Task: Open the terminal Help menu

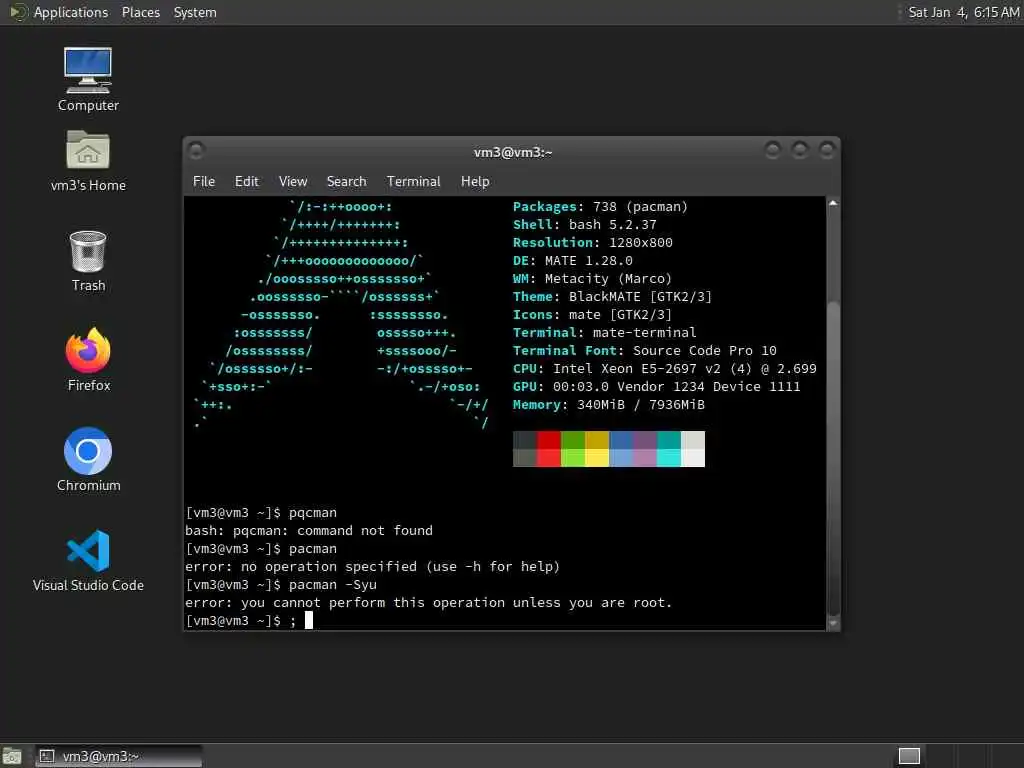Action: pos(475,182)
